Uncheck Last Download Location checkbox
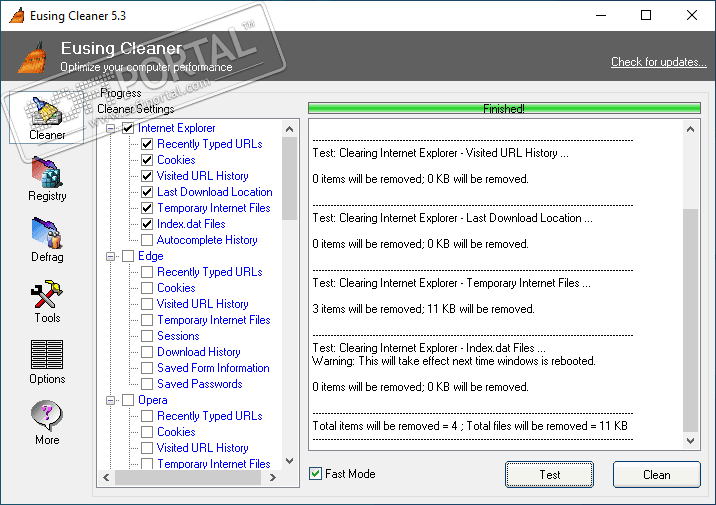716x505 pixels. [x=147, y=192]
